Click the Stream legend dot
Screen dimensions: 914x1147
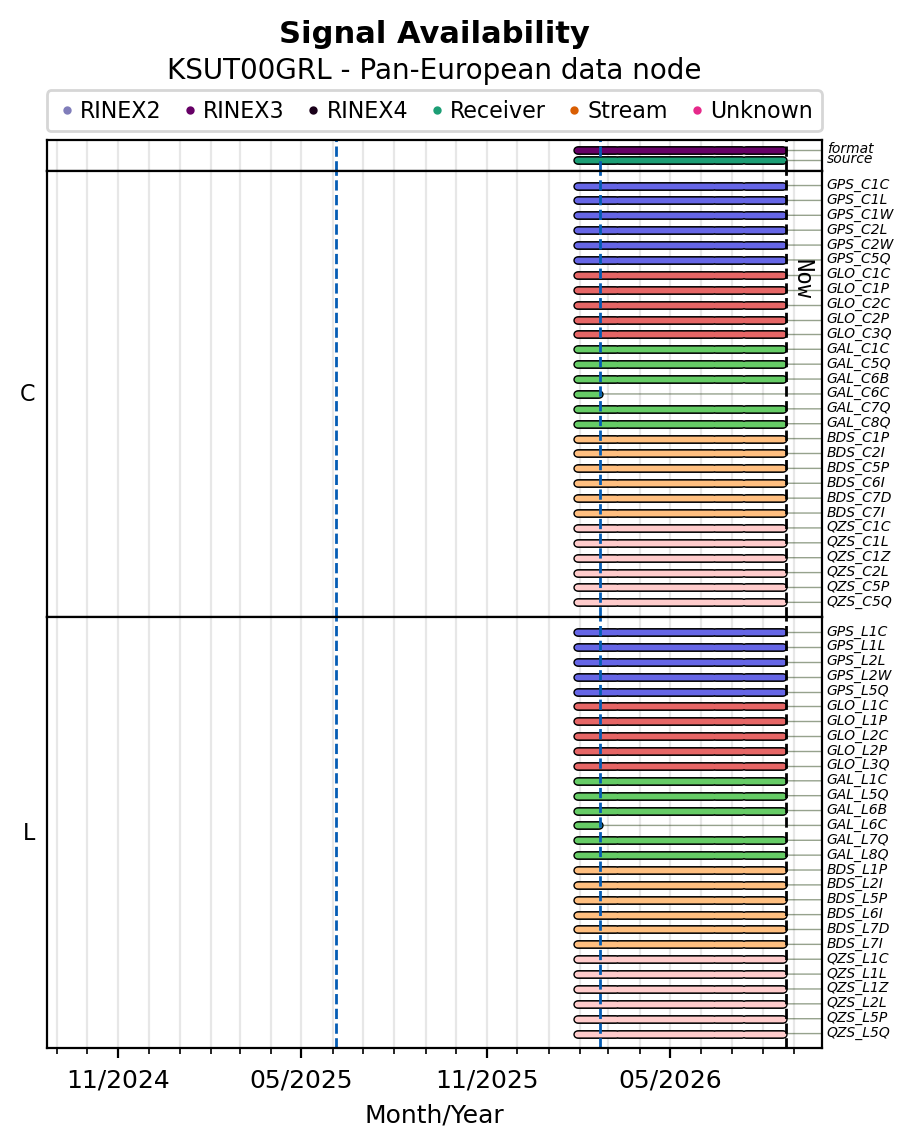point(575,111)
